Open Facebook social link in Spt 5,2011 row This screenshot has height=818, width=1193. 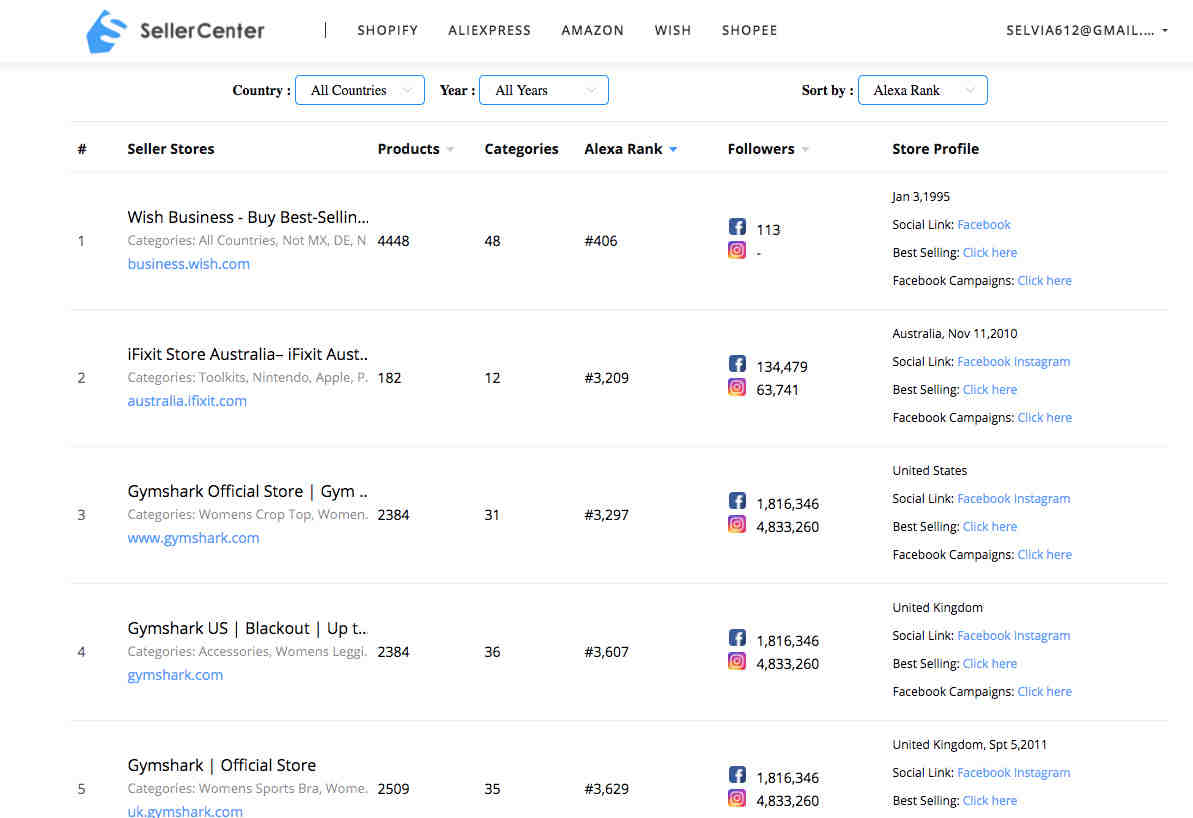point(984,772)
